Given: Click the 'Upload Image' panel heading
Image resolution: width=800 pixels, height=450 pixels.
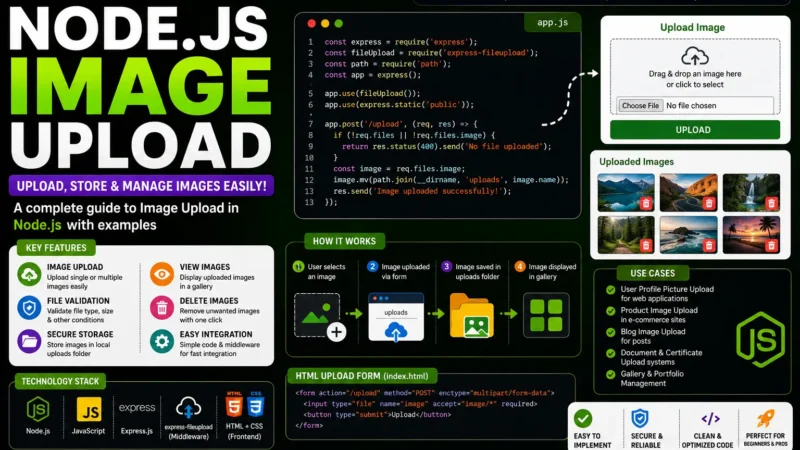Looking at the screenshot, I should 692,28.
